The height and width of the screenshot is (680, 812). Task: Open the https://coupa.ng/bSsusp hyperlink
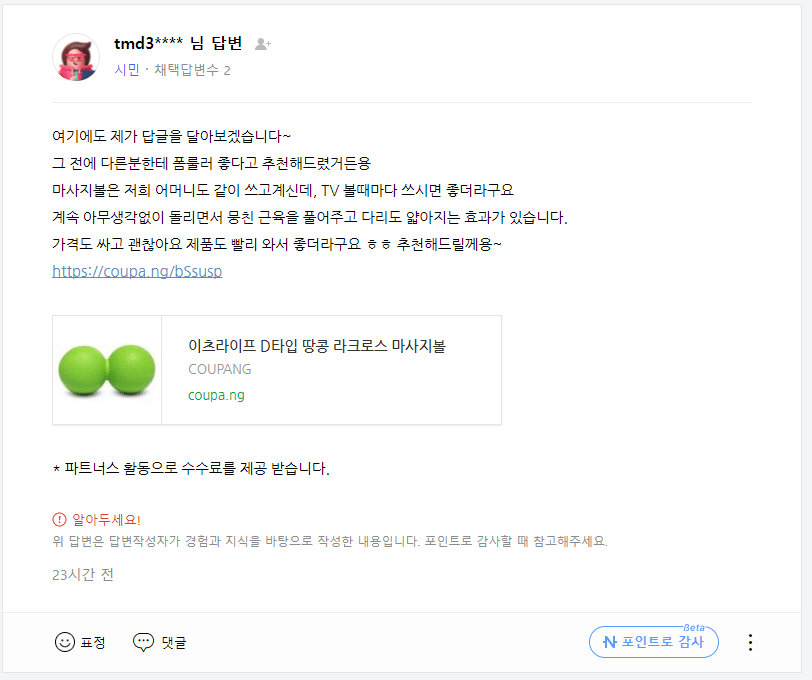point(137,271)
